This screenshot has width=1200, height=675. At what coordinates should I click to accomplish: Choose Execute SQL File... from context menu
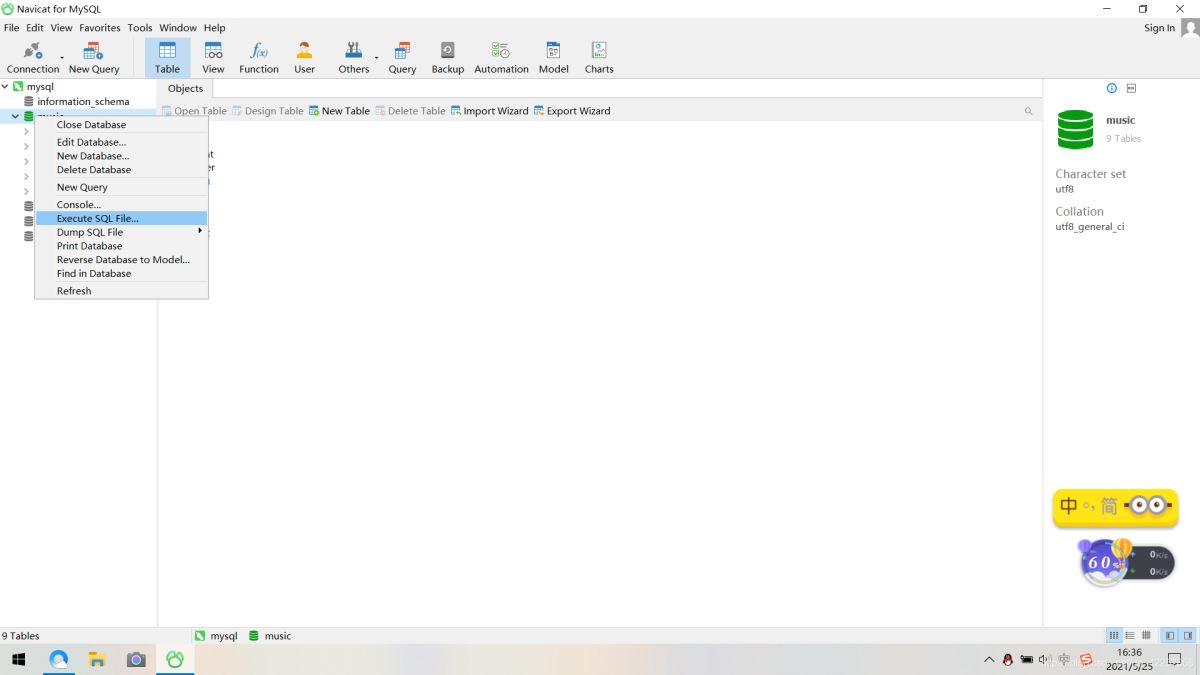pos(121,218)
